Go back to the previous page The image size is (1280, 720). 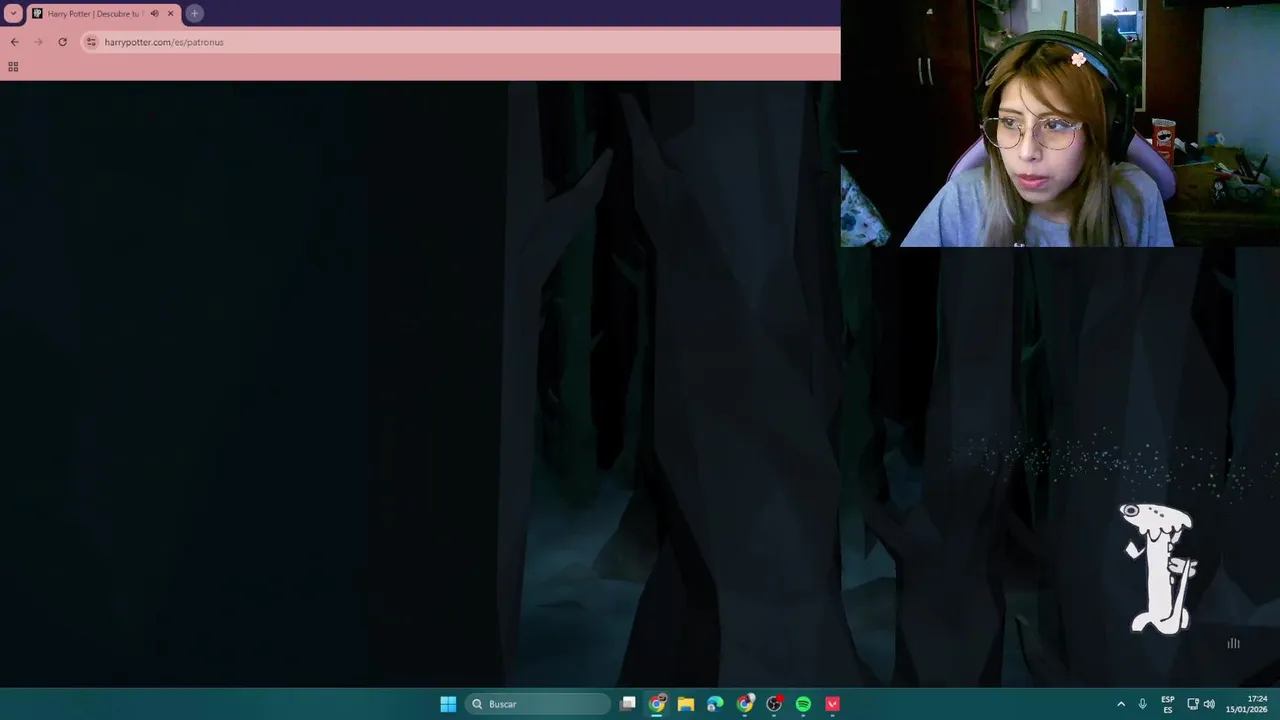click(x=14, y=42)
